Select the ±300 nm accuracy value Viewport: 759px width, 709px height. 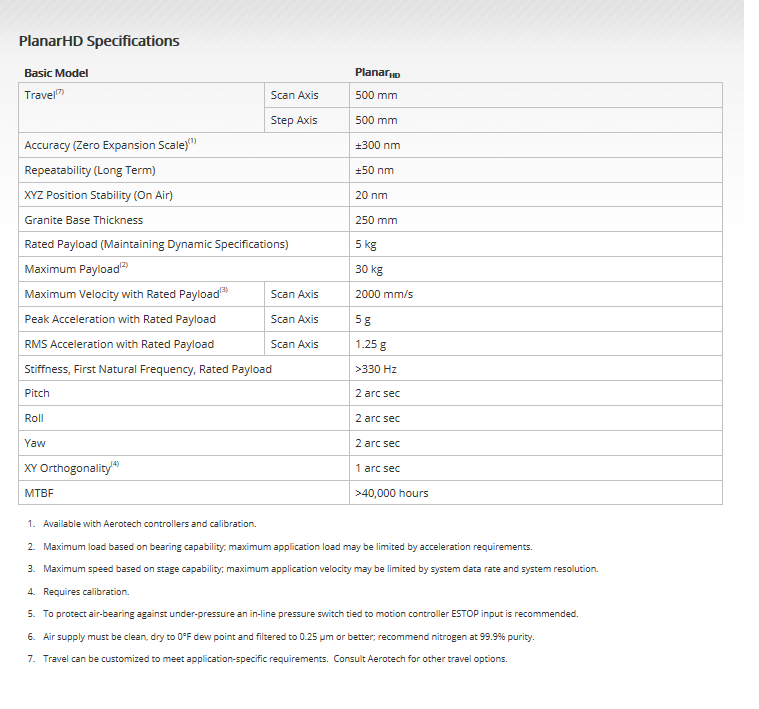coord(378,145)
